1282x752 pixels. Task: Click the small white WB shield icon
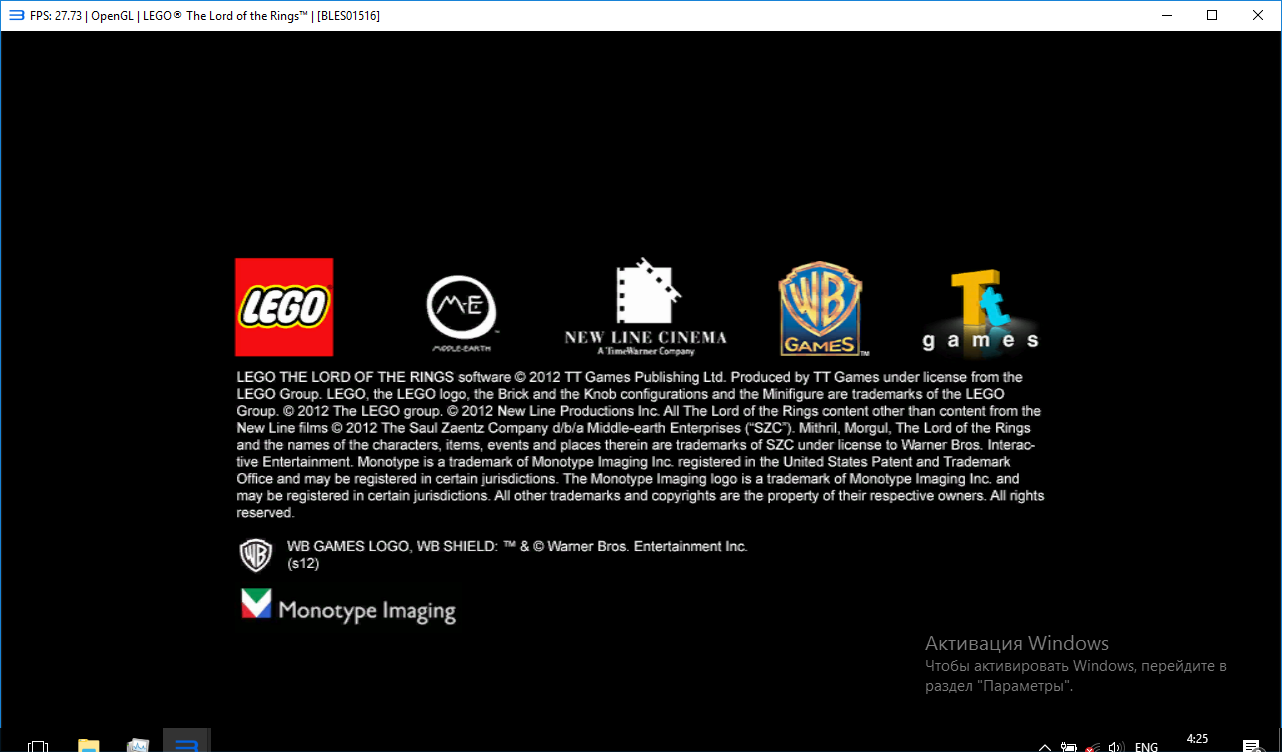click(256, 555)
